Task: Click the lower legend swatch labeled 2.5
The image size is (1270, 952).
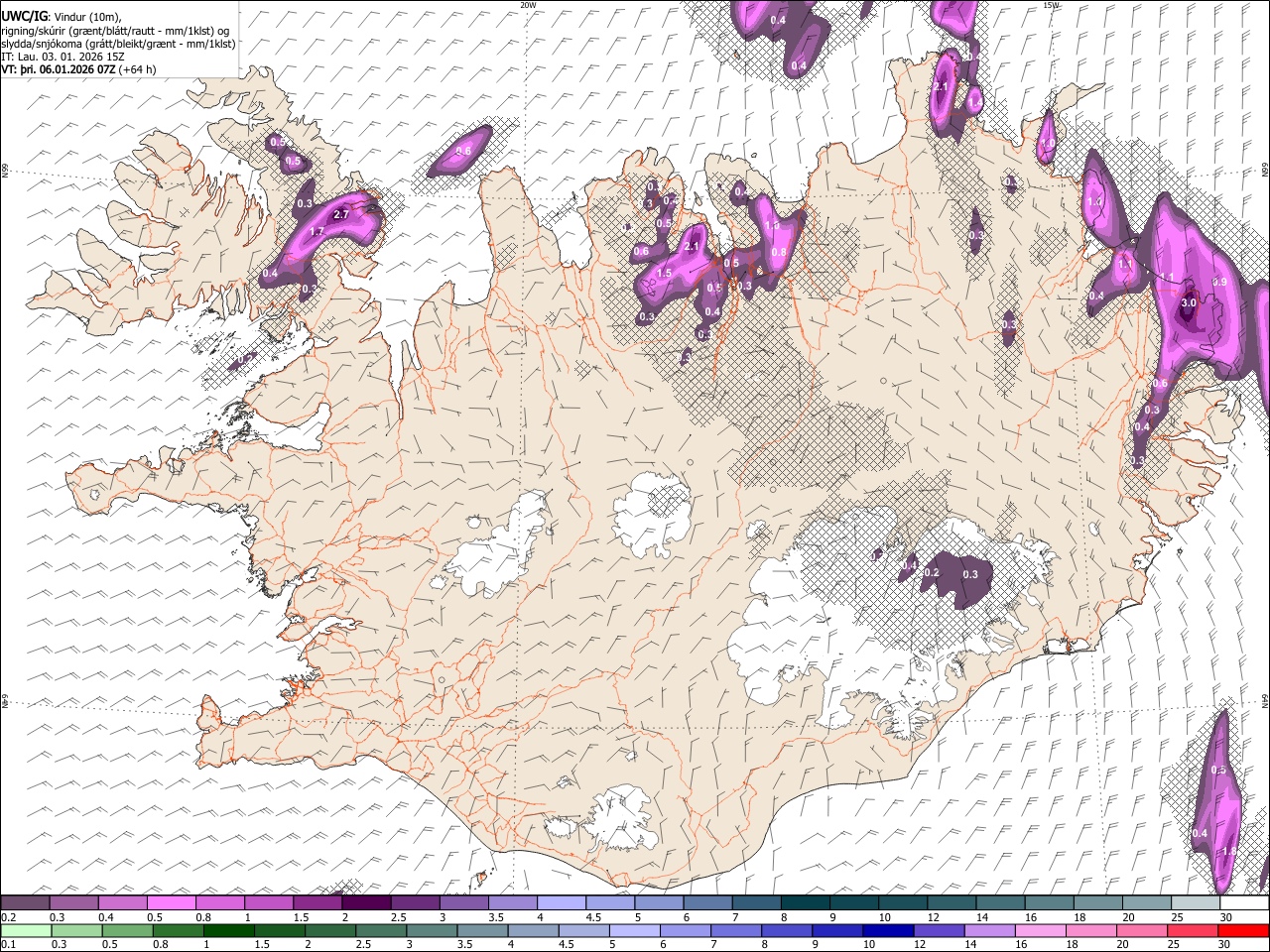Action: point(381,930)
